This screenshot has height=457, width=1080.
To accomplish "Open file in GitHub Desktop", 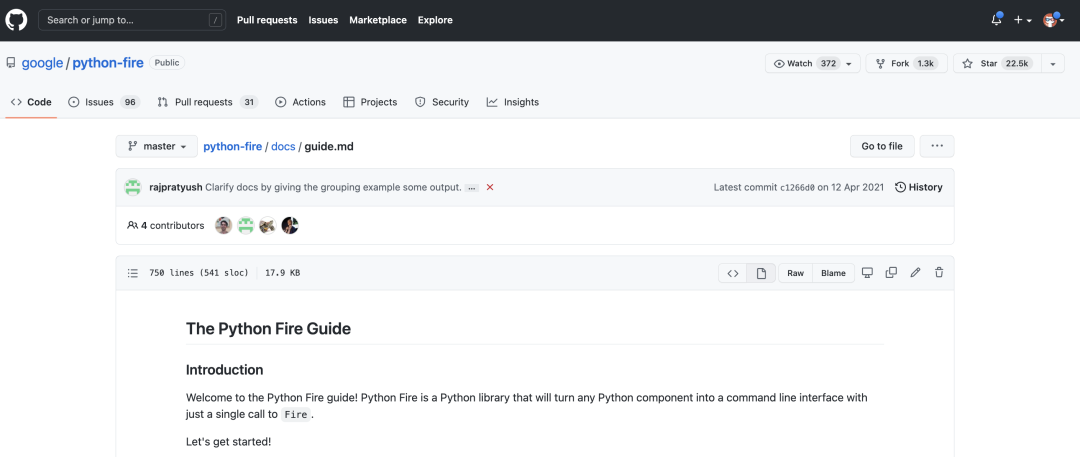I will click(x=867, y=273).
